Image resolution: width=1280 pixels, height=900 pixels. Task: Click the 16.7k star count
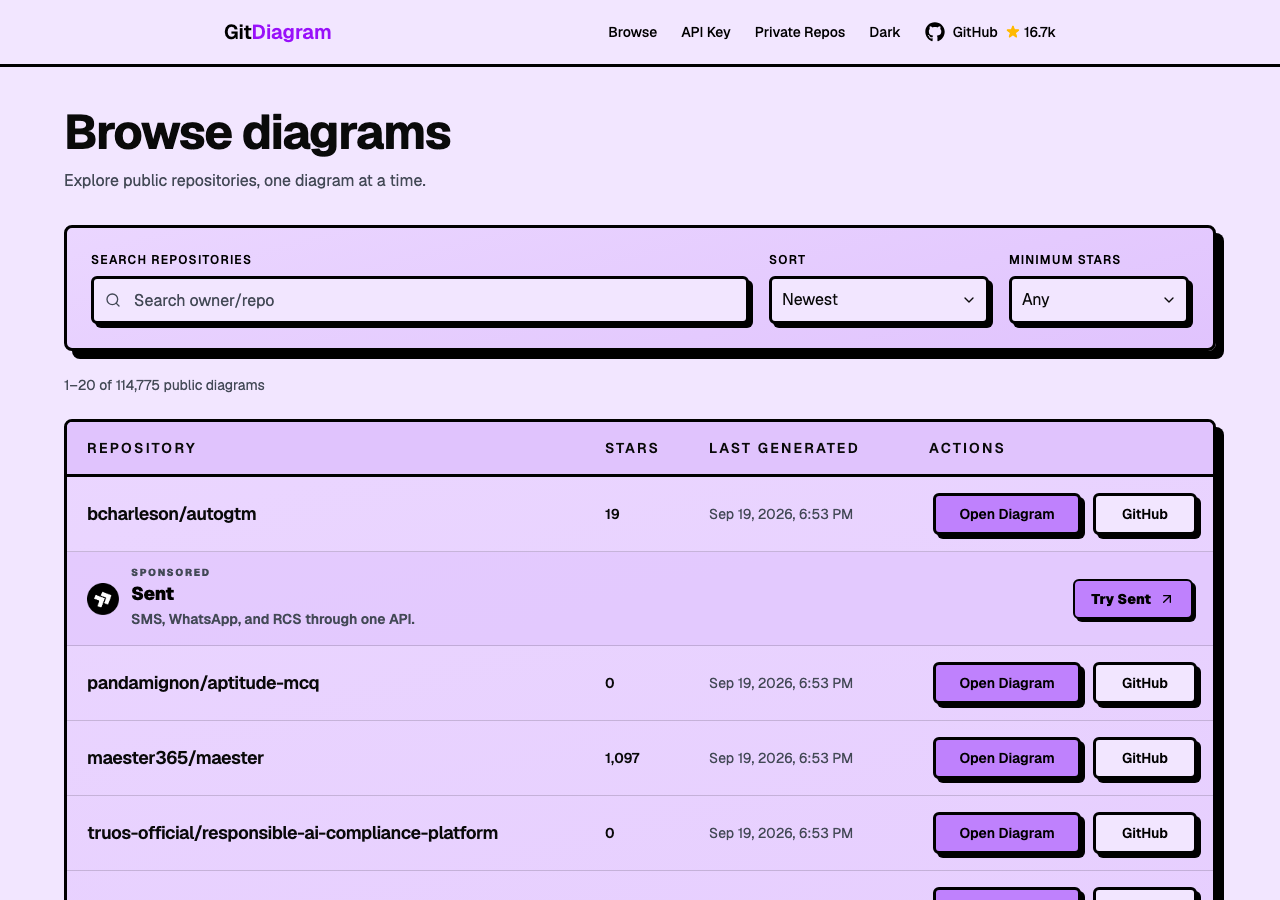click(x=1040, y=32)
